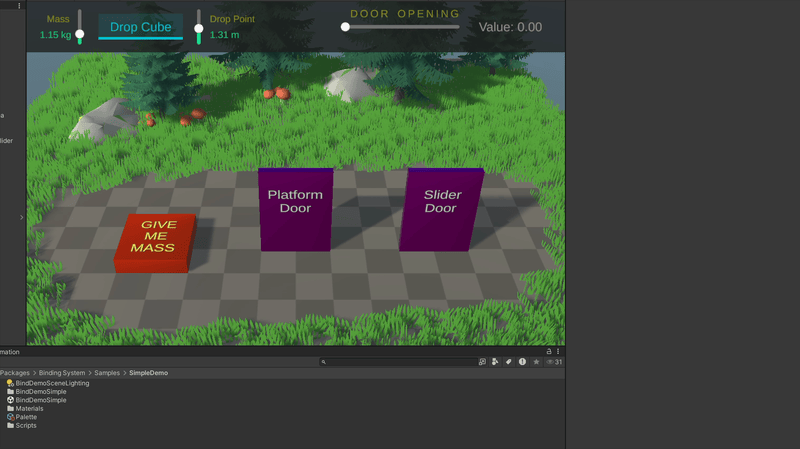The image size is (800, 449).
Task: Select the Packages breadcrumb
Action: pyautogui.click(x=14, y=373)
